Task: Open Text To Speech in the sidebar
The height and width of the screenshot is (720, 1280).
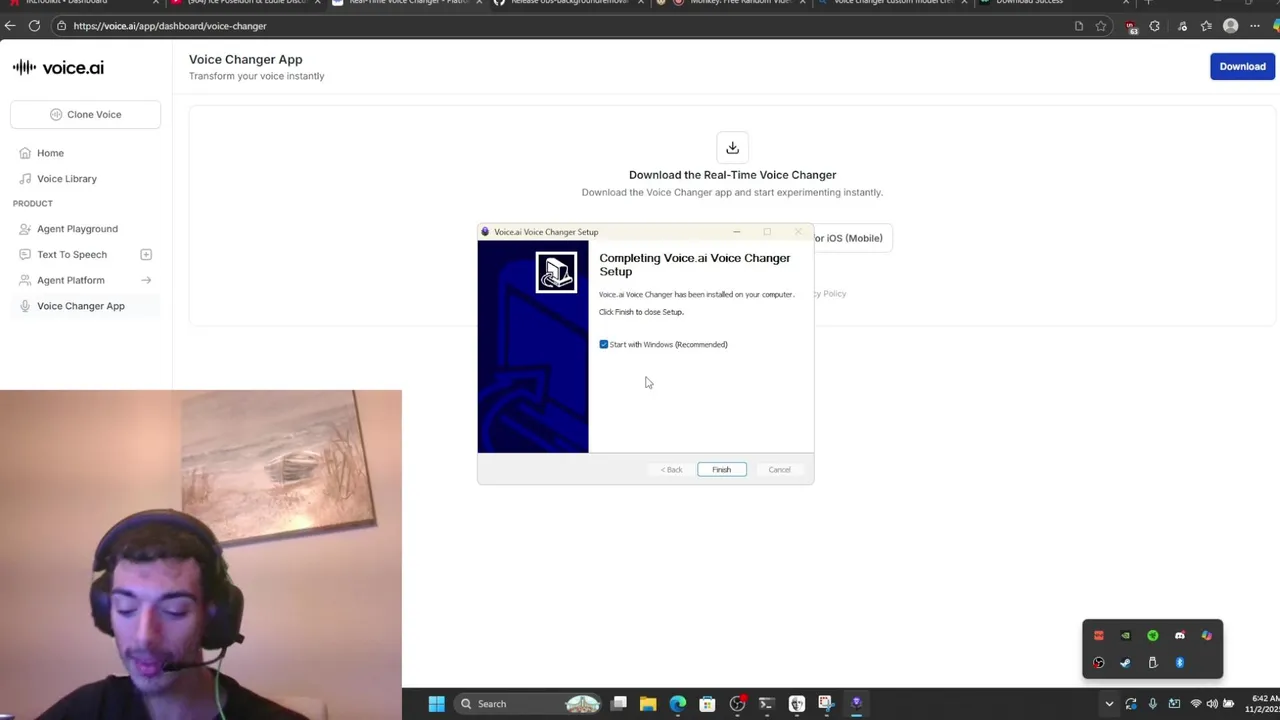Action: pyautogui.click(x=72, y=254)
